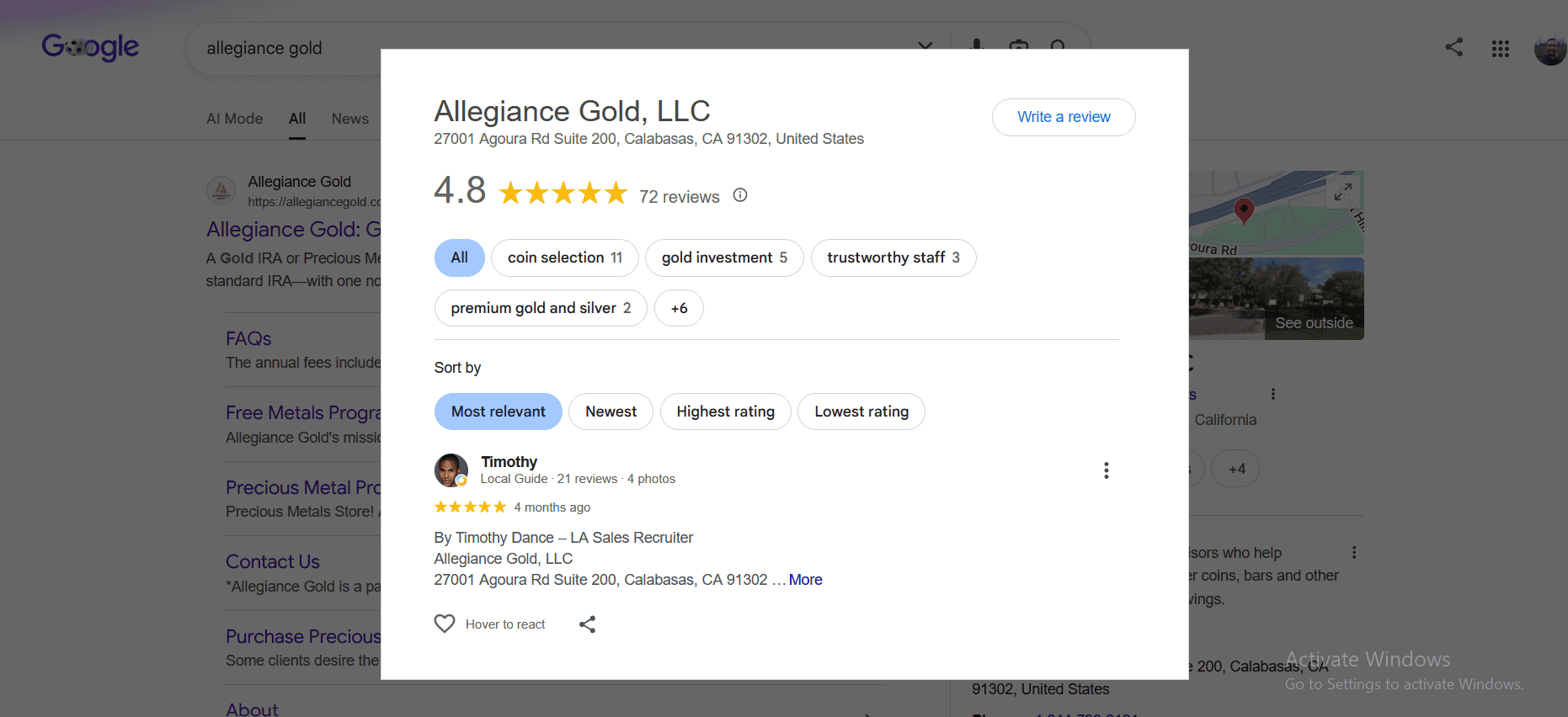Expand the +4 chip in the side panel

click(1235, 469)
